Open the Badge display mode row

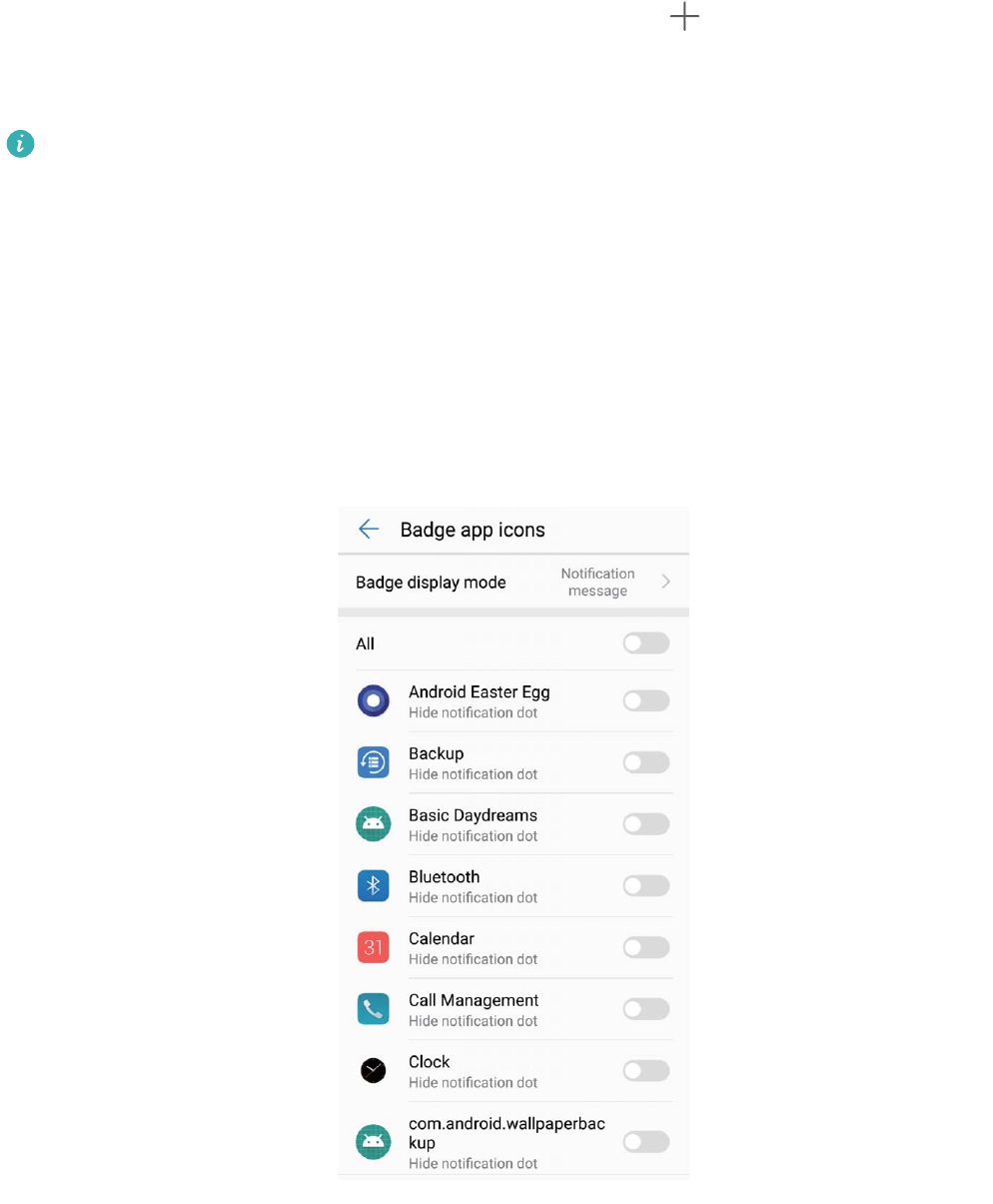pyautogui.click(x=513, y=582)
